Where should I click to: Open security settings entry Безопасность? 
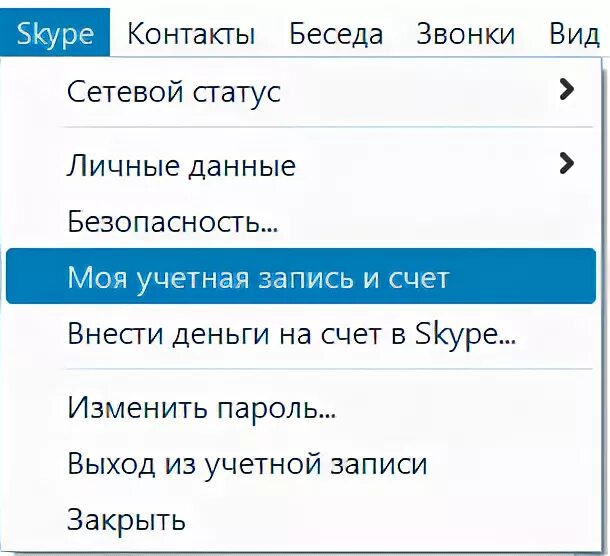coord(172,221)
